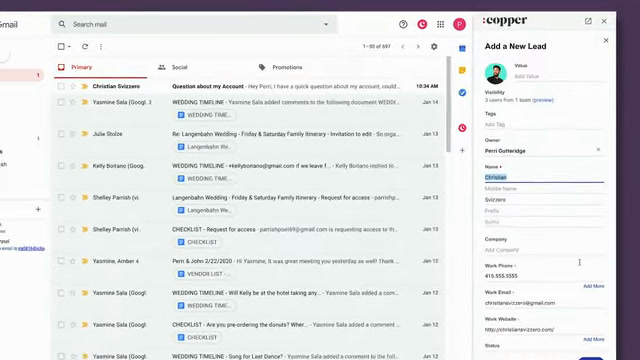Go to newer messages page
Screen dimensions: 640x360
pyautogui.click(x=402, y=47)
